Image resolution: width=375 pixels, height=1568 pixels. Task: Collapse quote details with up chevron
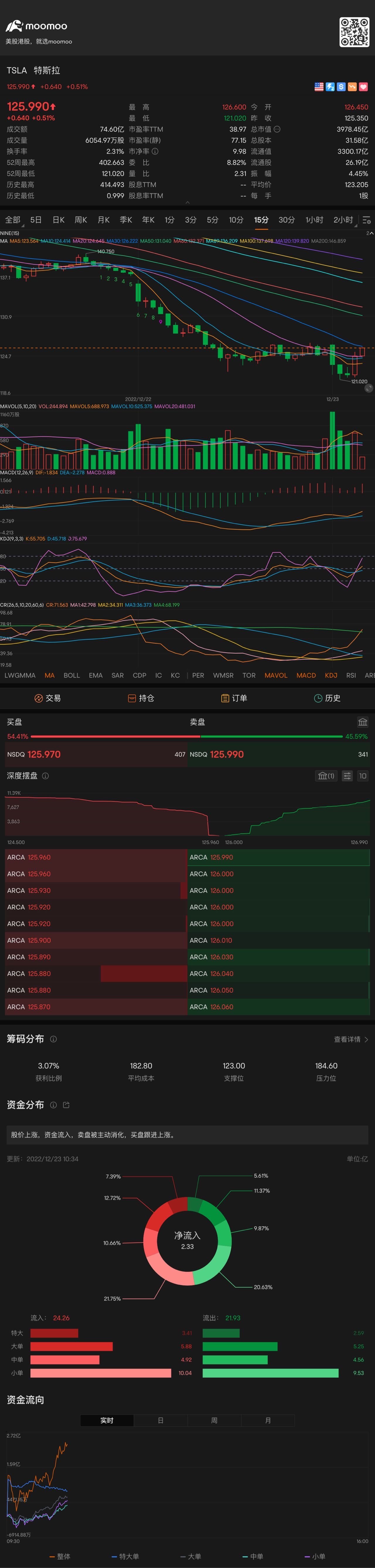point(187,202)
